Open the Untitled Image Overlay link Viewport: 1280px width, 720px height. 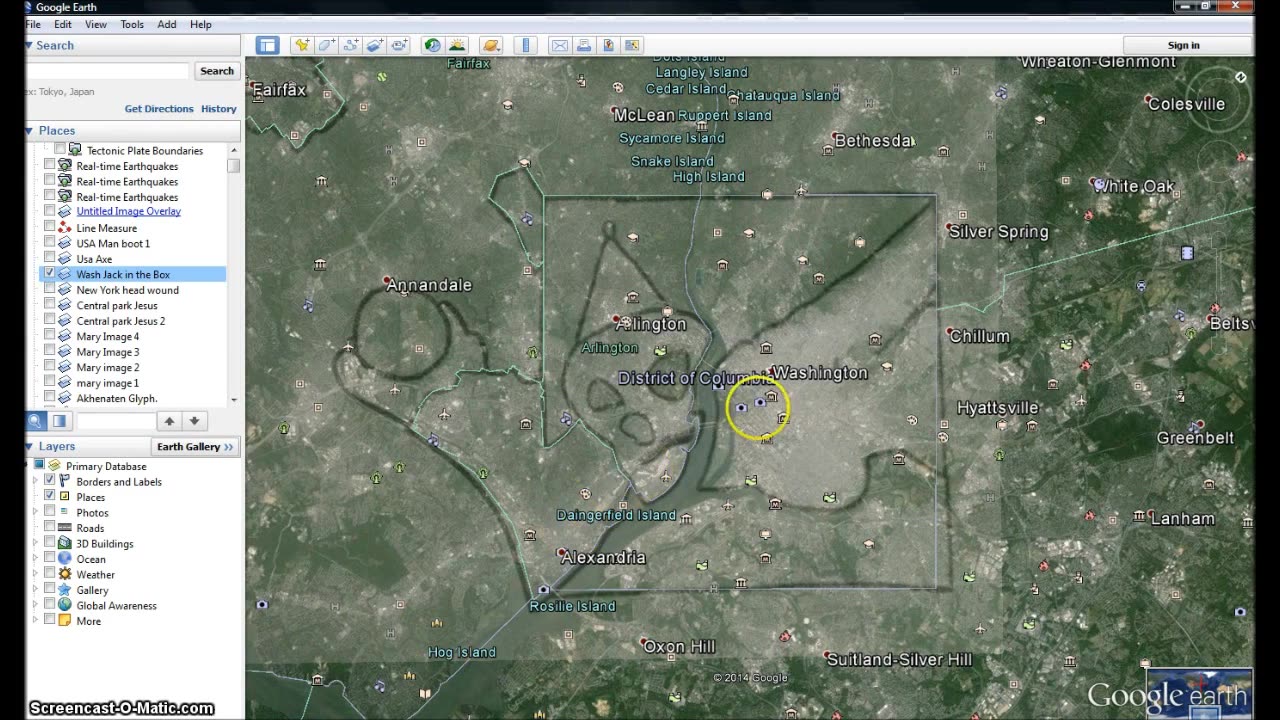click(129, 211)
